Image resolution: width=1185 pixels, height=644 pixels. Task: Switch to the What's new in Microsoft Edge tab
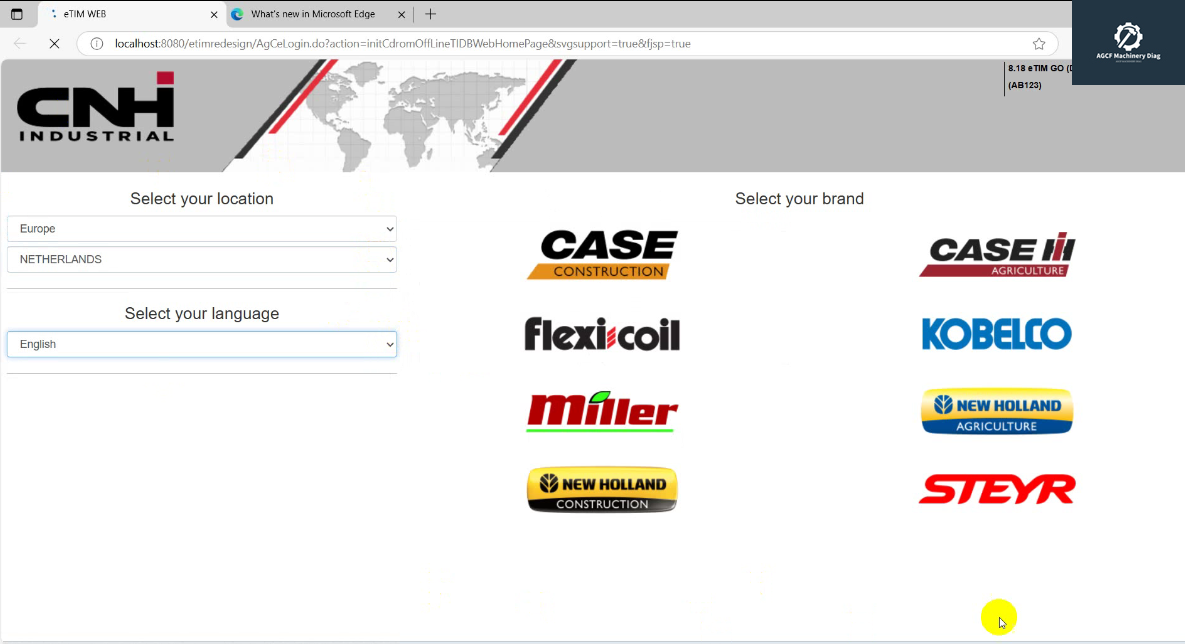[315, 15]
